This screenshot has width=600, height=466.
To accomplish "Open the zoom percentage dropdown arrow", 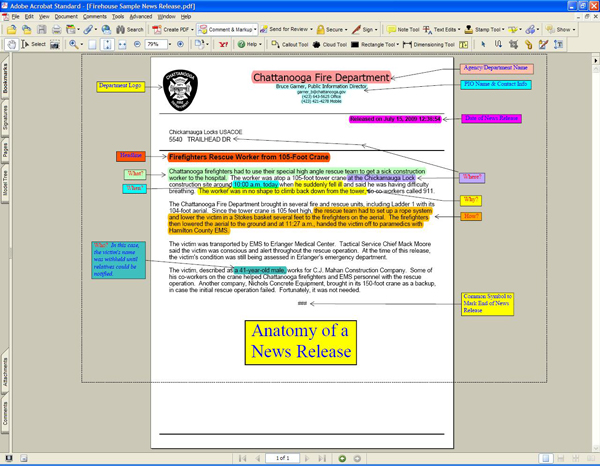I will pos(170,44).
